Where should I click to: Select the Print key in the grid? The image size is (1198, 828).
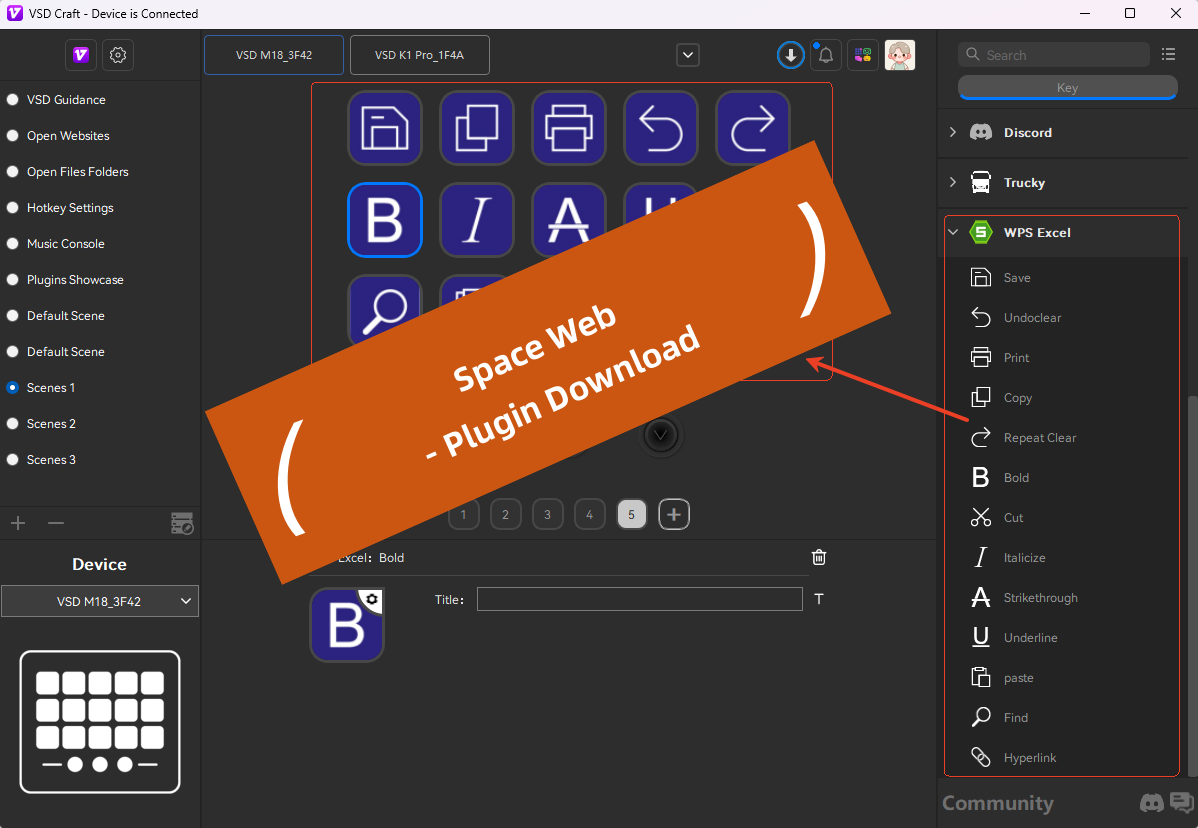(x=569, y=128)
